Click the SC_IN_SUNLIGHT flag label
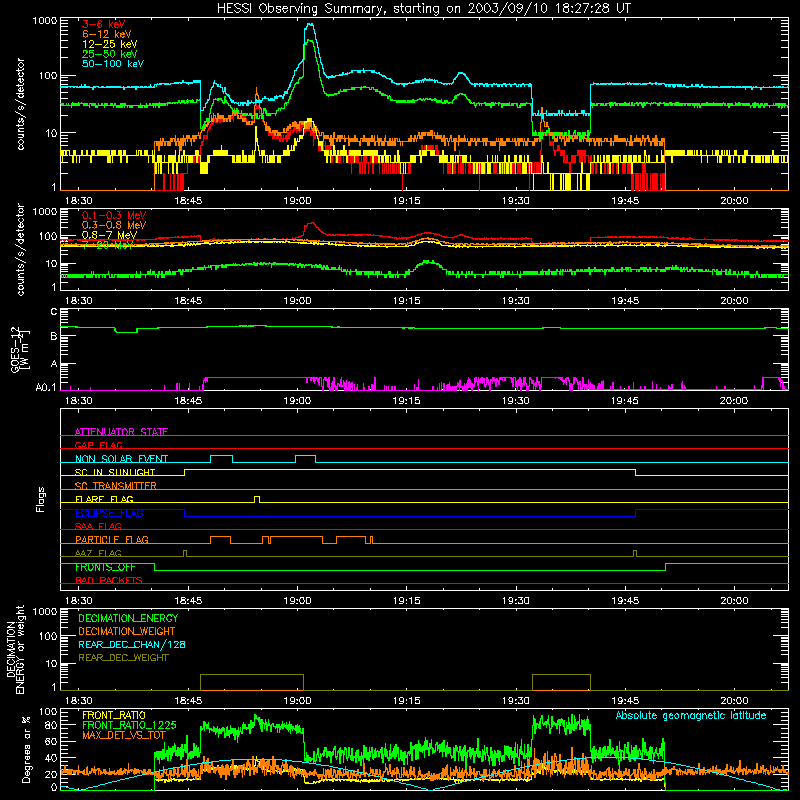Image resolution: width=800 pixels, height=800 pixels. (115, 472)
